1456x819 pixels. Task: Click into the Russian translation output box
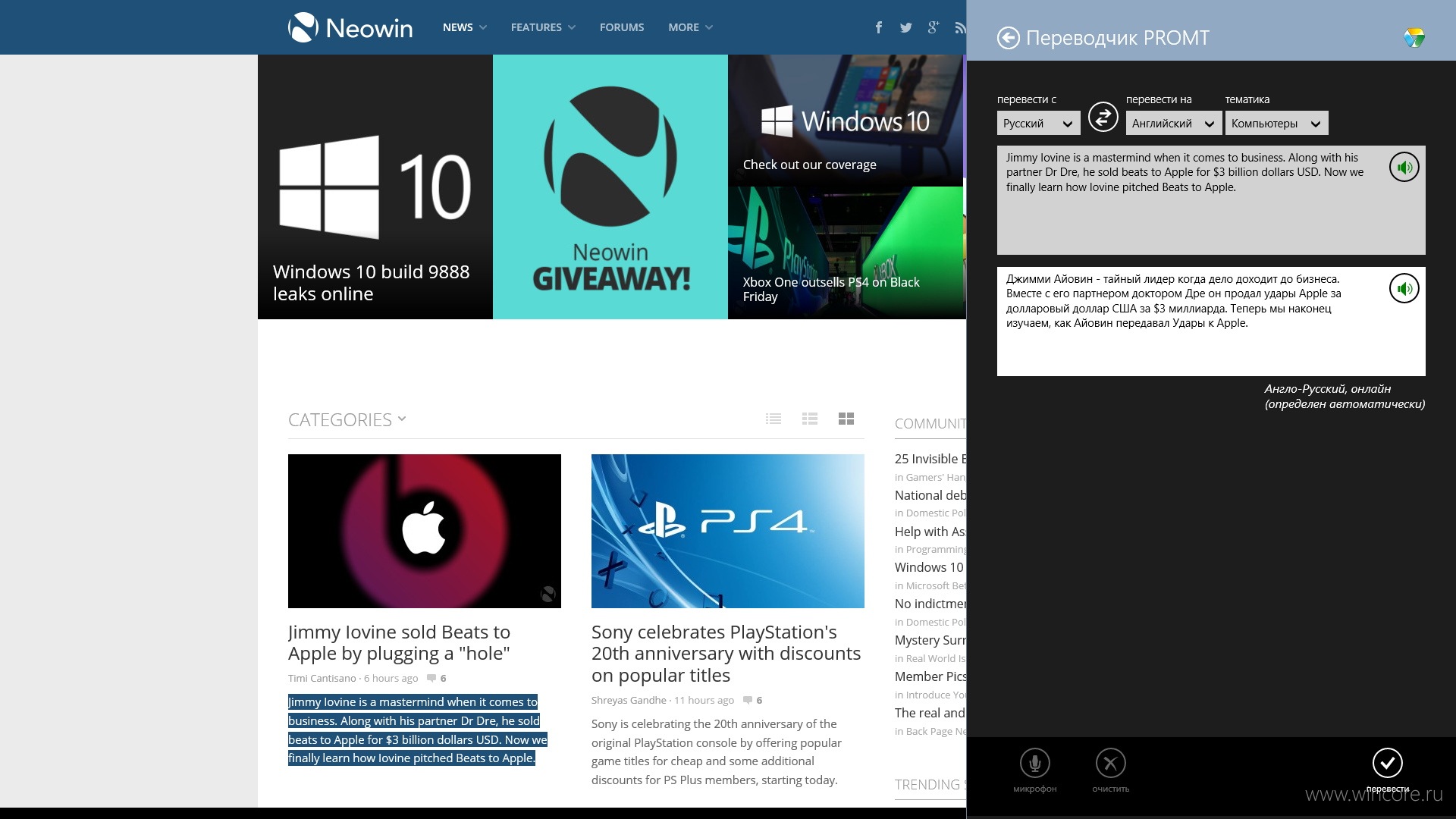click(x=1211, y=322)
